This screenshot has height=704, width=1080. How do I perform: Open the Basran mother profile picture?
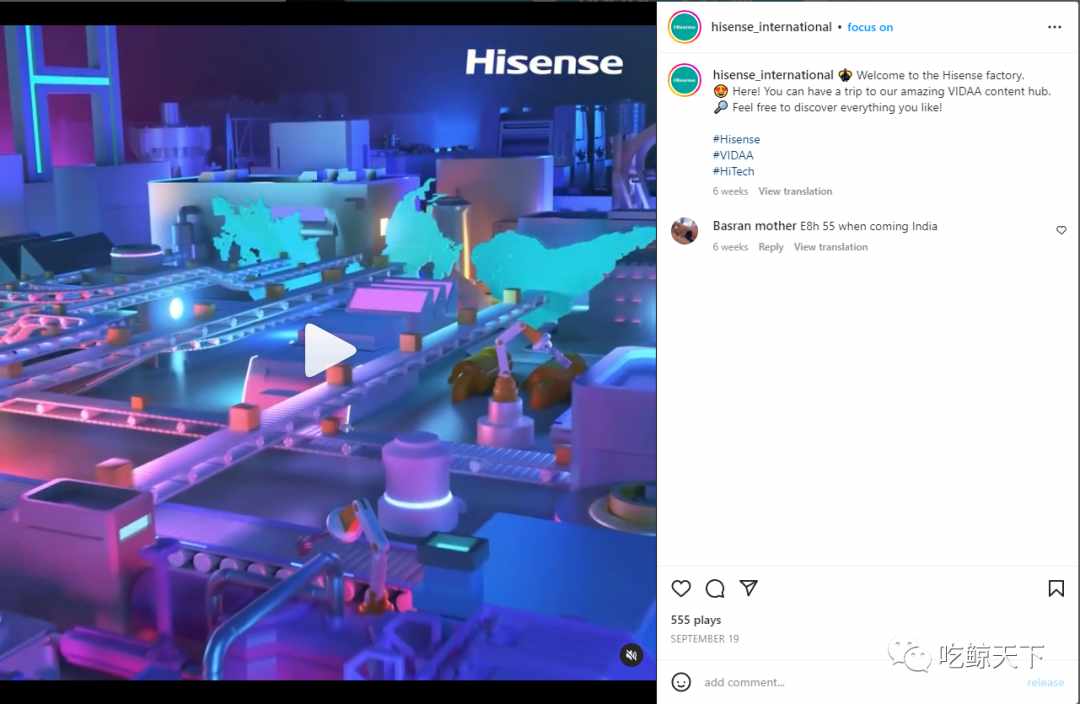pos(685,231)
